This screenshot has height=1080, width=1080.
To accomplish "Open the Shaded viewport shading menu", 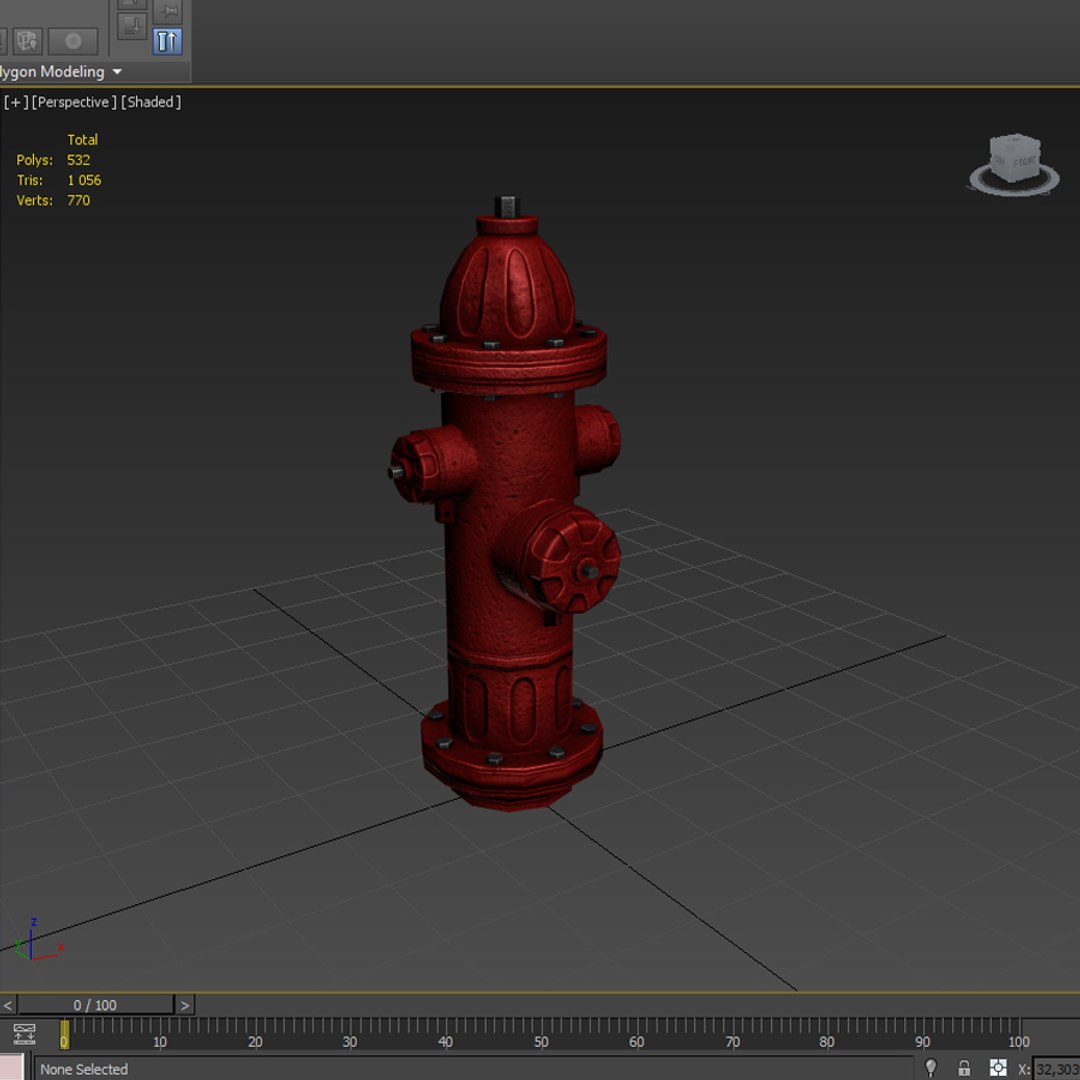I will point(151,102).
